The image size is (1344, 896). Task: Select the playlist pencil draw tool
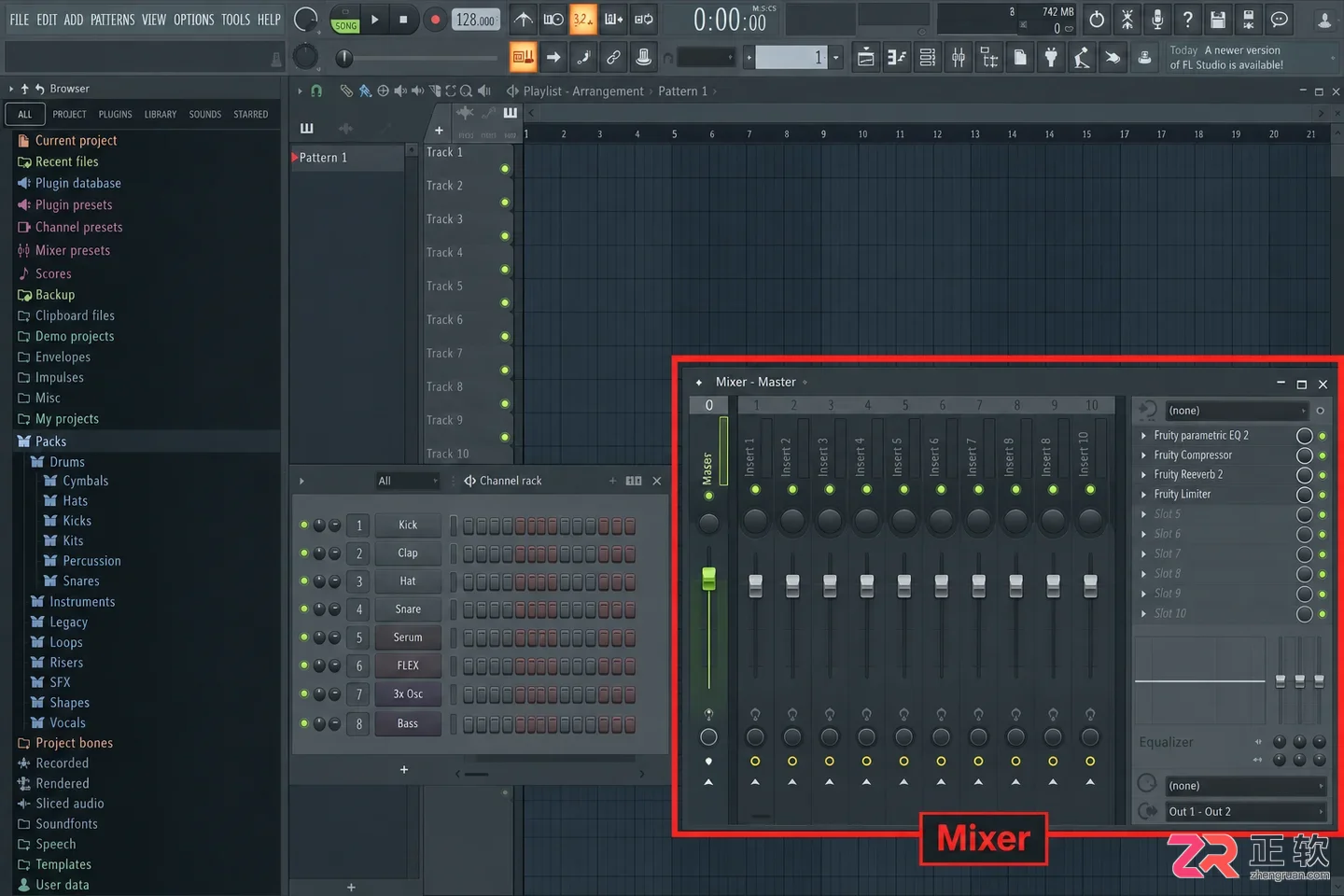(x=346, y=91)
